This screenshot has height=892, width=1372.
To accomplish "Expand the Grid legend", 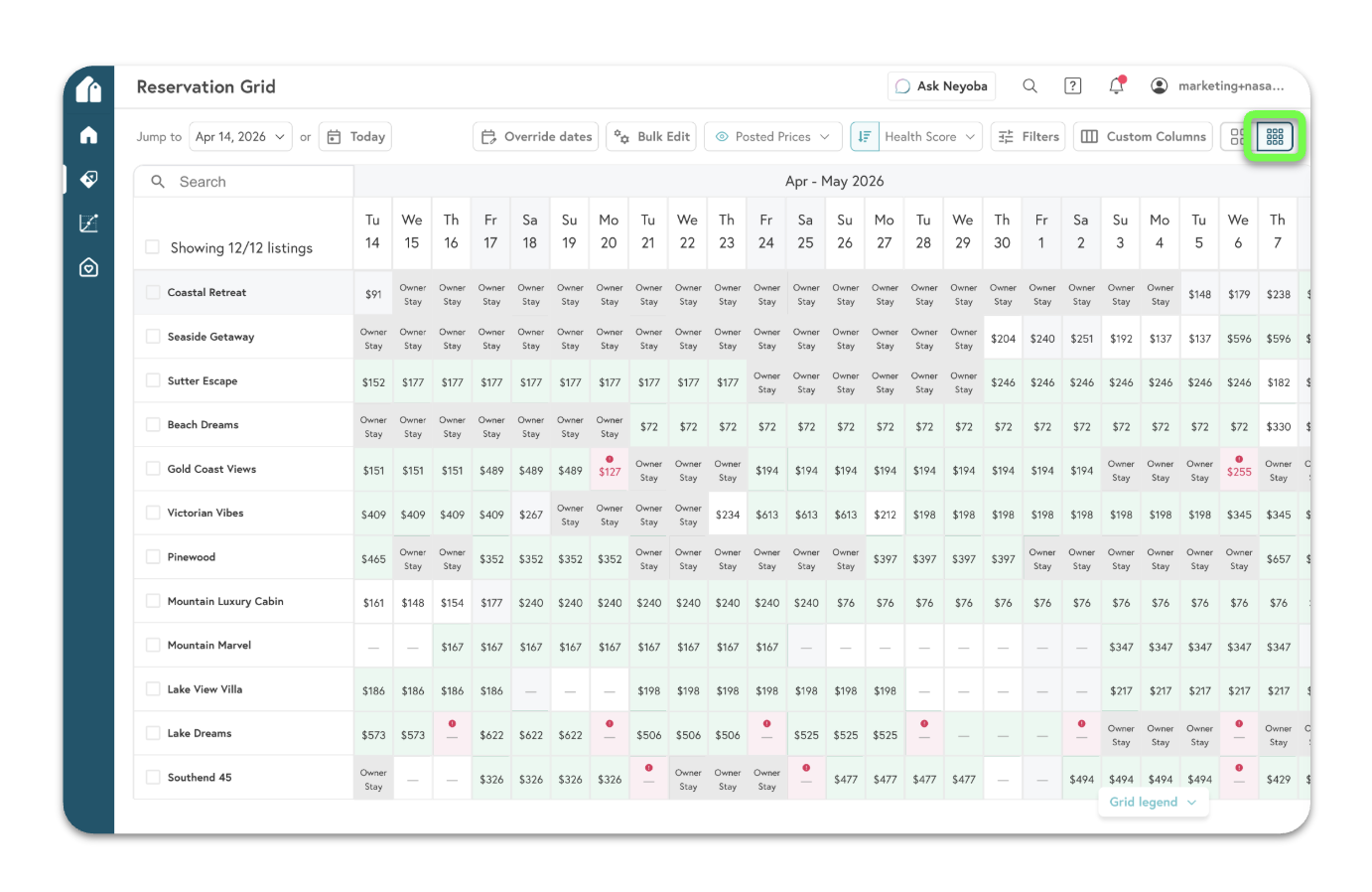I will [1153, 802].
